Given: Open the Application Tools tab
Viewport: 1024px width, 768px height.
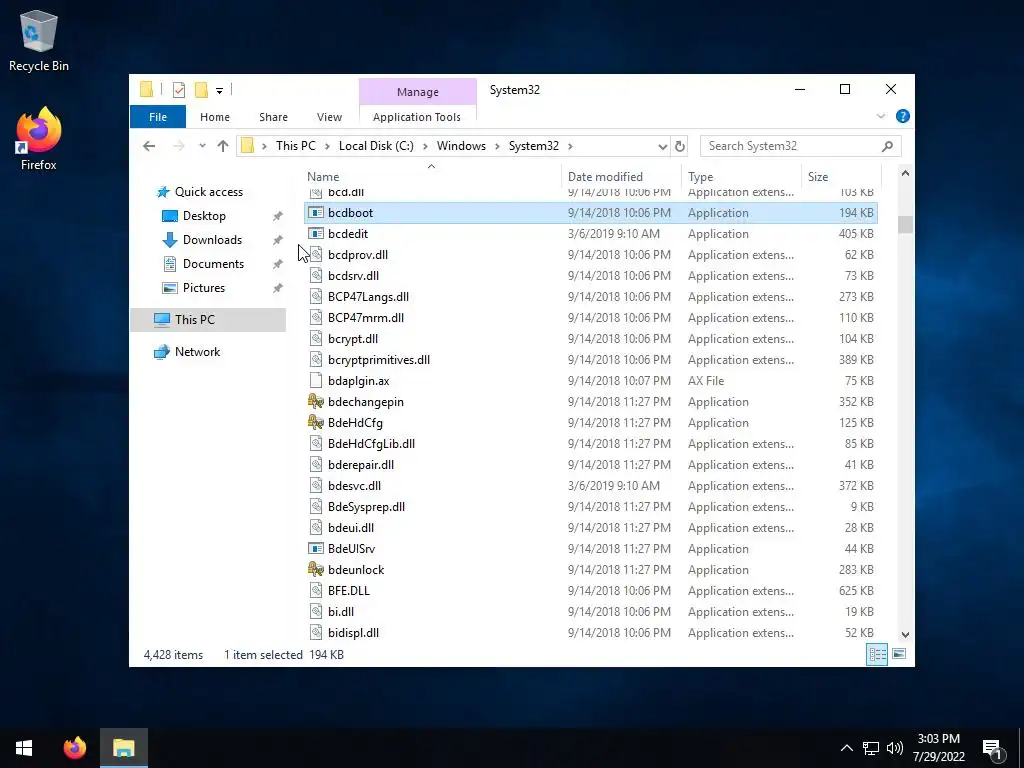Looking at the screenshot, I should pyautogui.click(x=417, y=117).
